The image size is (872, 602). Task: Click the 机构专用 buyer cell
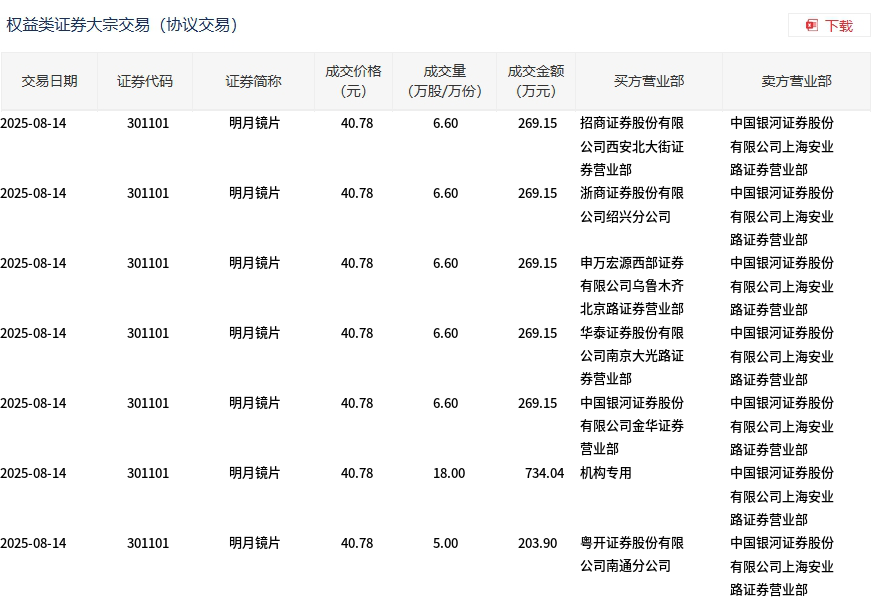(x=606, y=473)
